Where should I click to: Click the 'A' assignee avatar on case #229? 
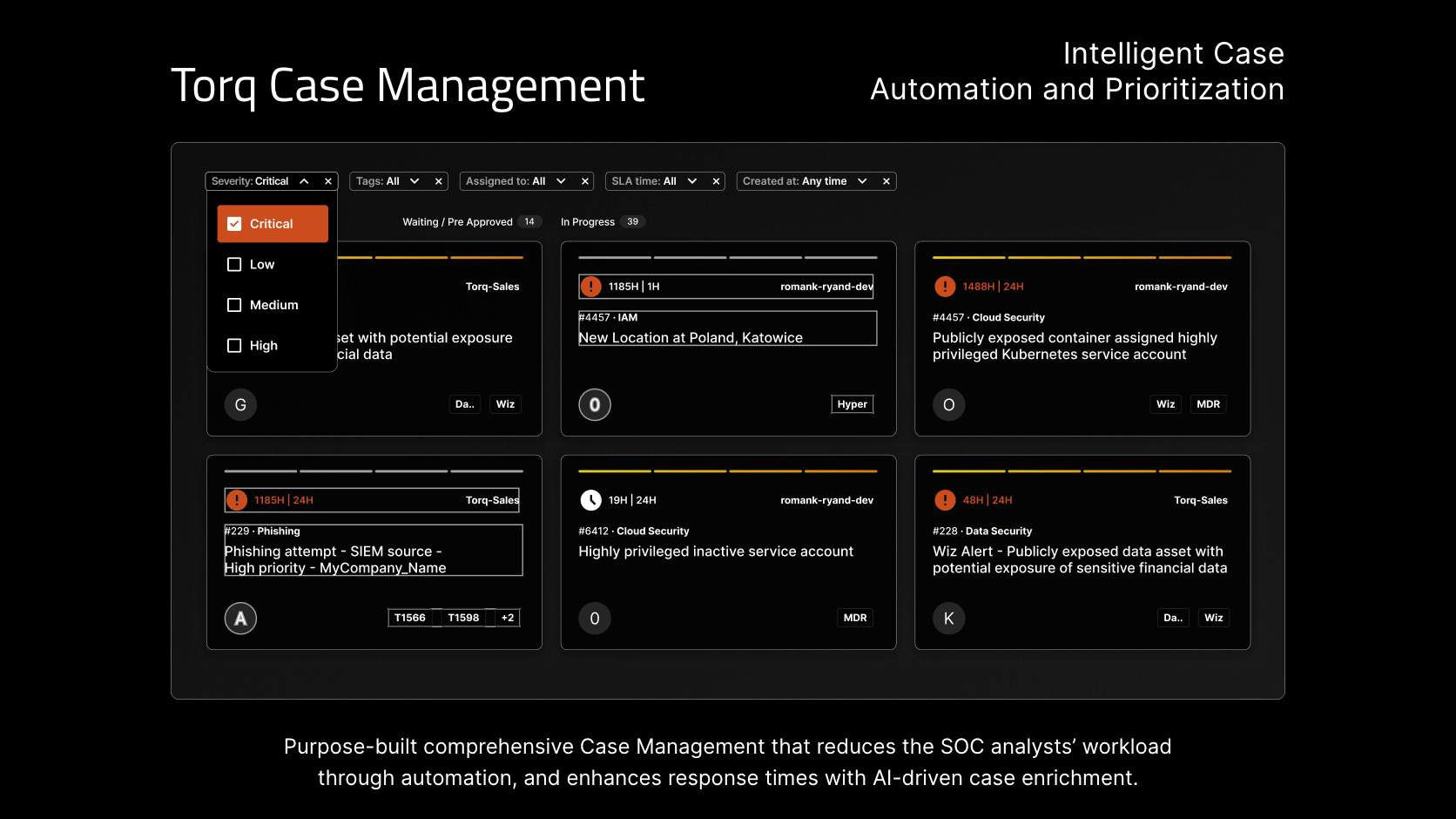(240, 618)
